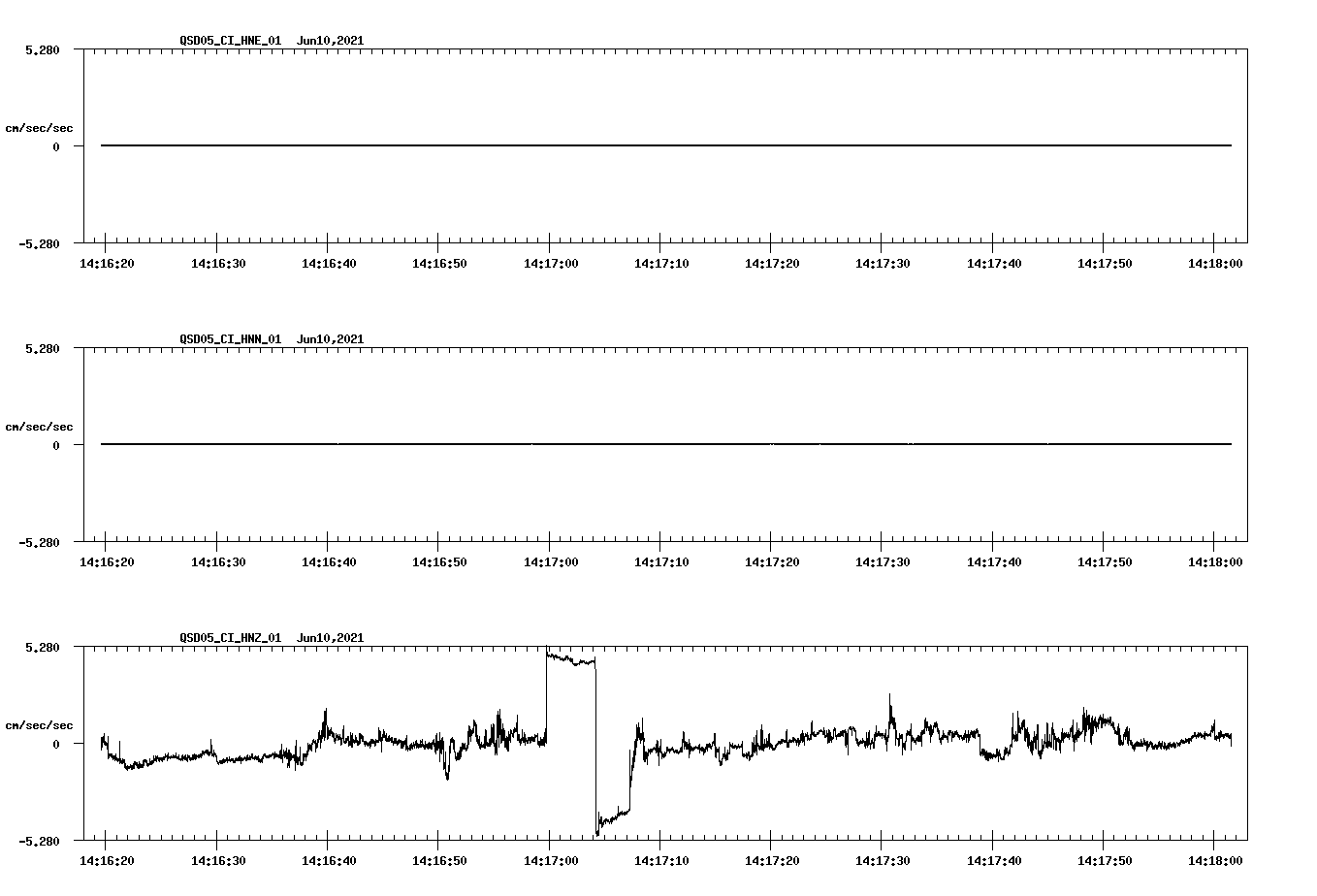This screenshot has height=896, width=1317.
Task: Click the 5.280 upper limit on HNZ plot
Action: [x=43, y=647]
